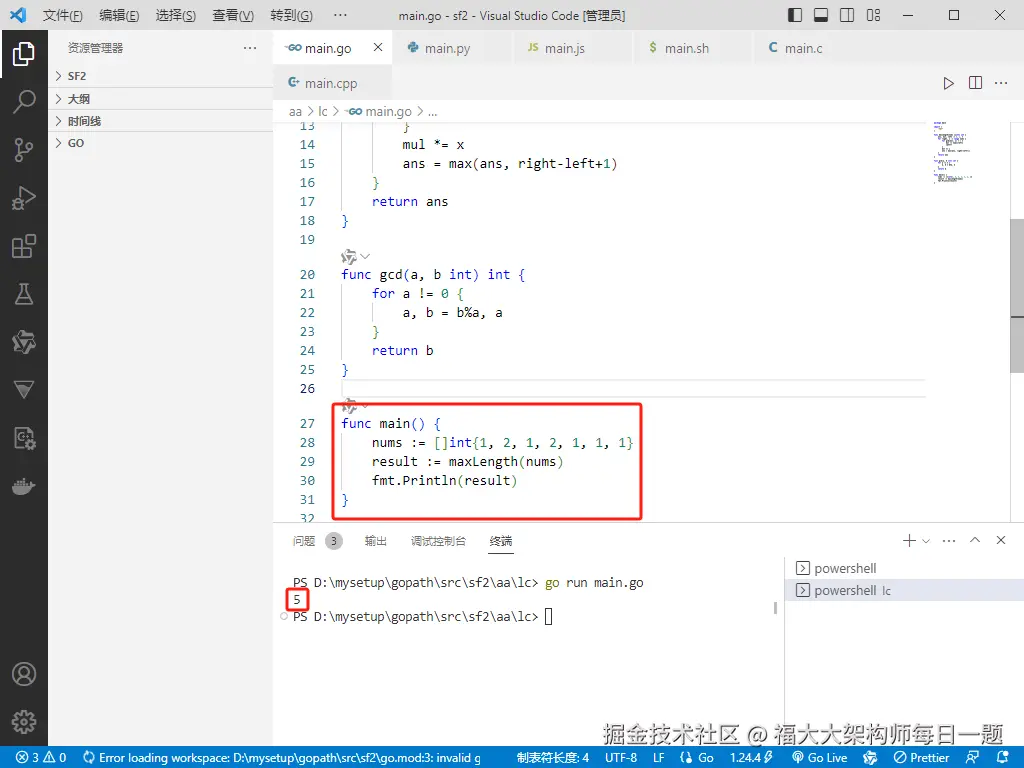This screenshot has height=768, width=1024.
Task: Select the first powershell terminal
Action: (x=904, y=568)
